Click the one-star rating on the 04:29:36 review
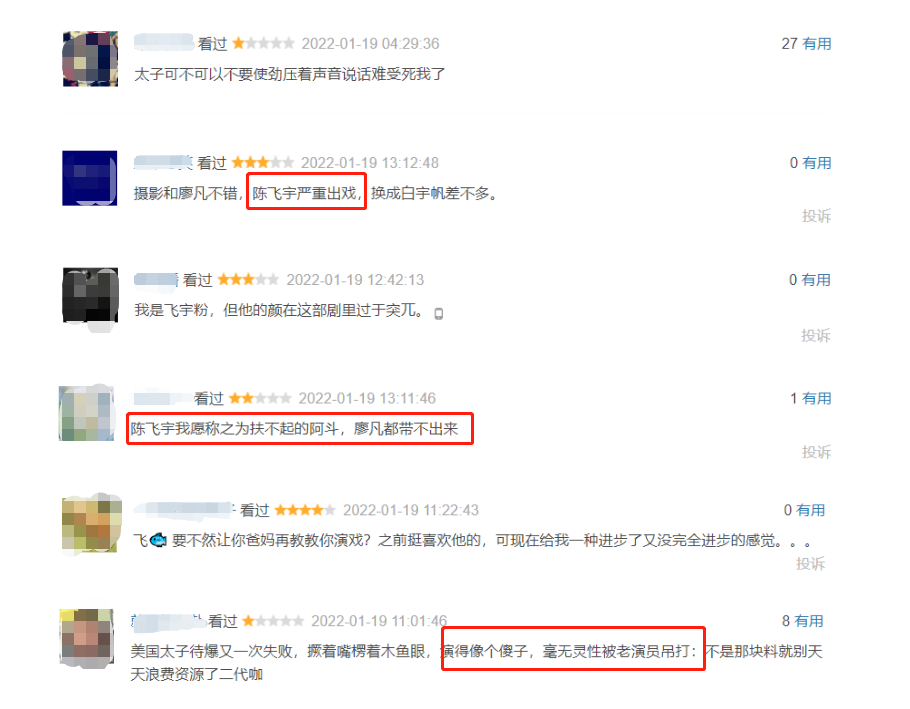 [x=263, y=44]
